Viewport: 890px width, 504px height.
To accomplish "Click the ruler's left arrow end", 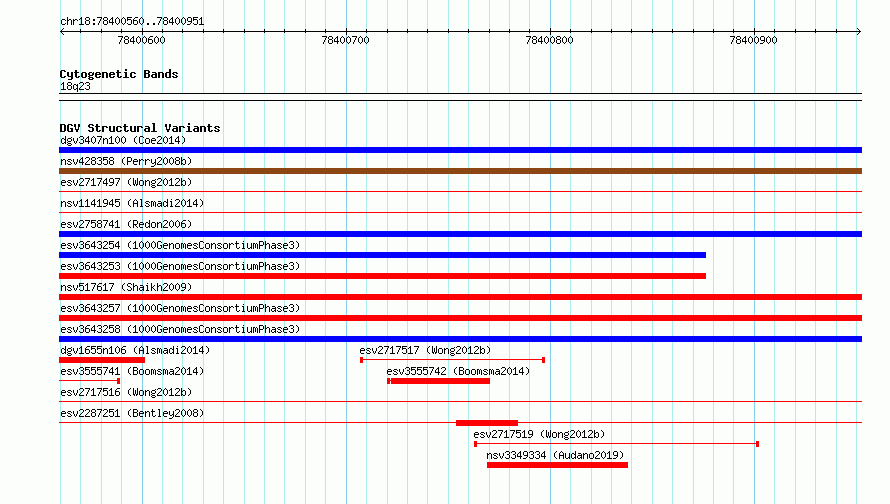I will (62, 31).
